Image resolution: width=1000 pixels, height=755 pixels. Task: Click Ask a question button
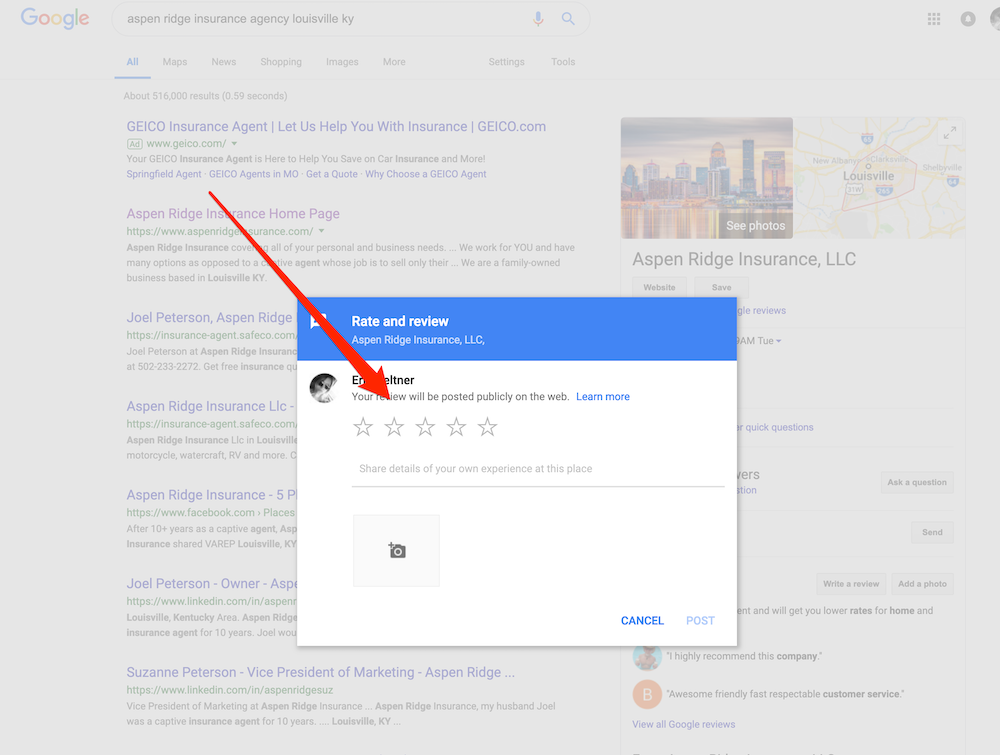(x=917, y=482)
